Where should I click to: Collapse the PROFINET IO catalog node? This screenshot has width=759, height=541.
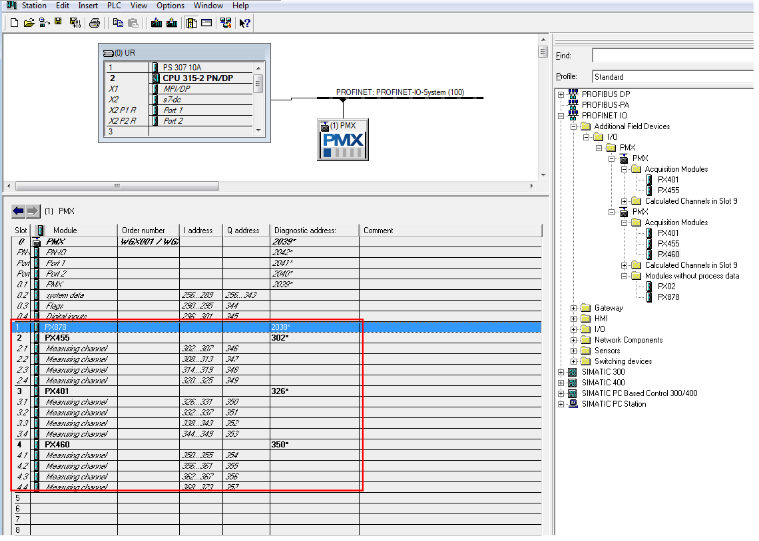pos(561,116)
